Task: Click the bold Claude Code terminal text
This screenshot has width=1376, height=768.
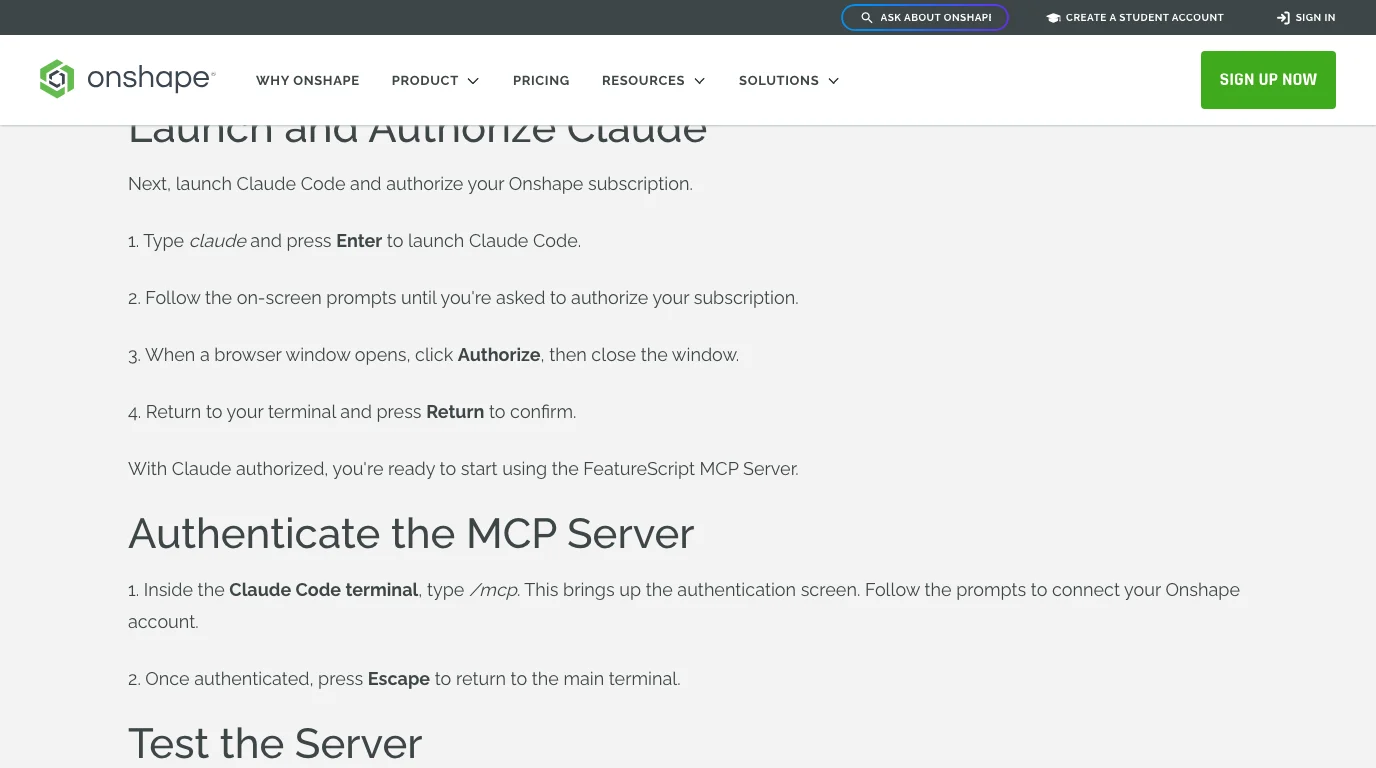Action: pos(324,590)
